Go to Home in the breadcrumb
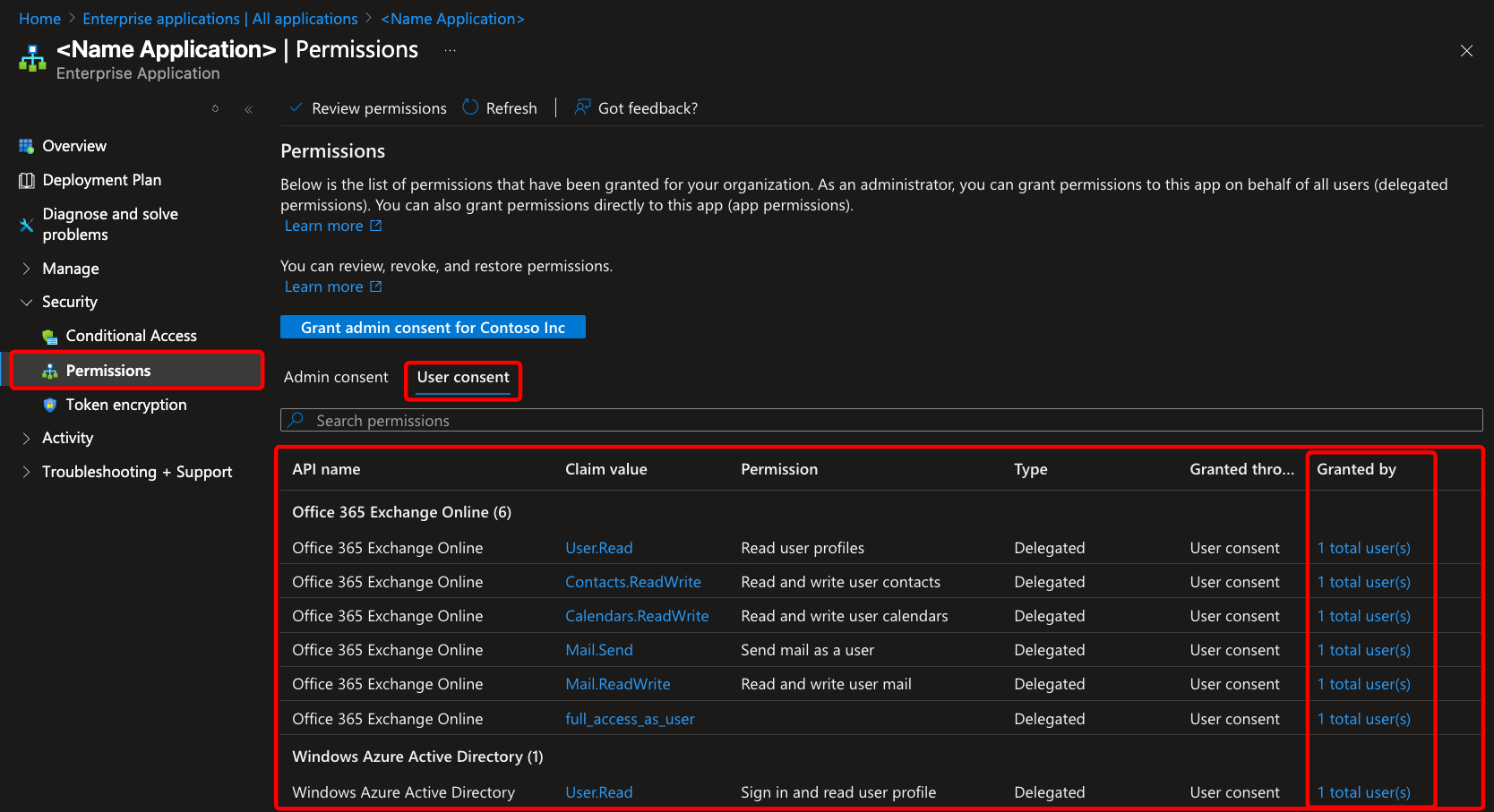The image size is (1494, 812). (x=39, y=19)
